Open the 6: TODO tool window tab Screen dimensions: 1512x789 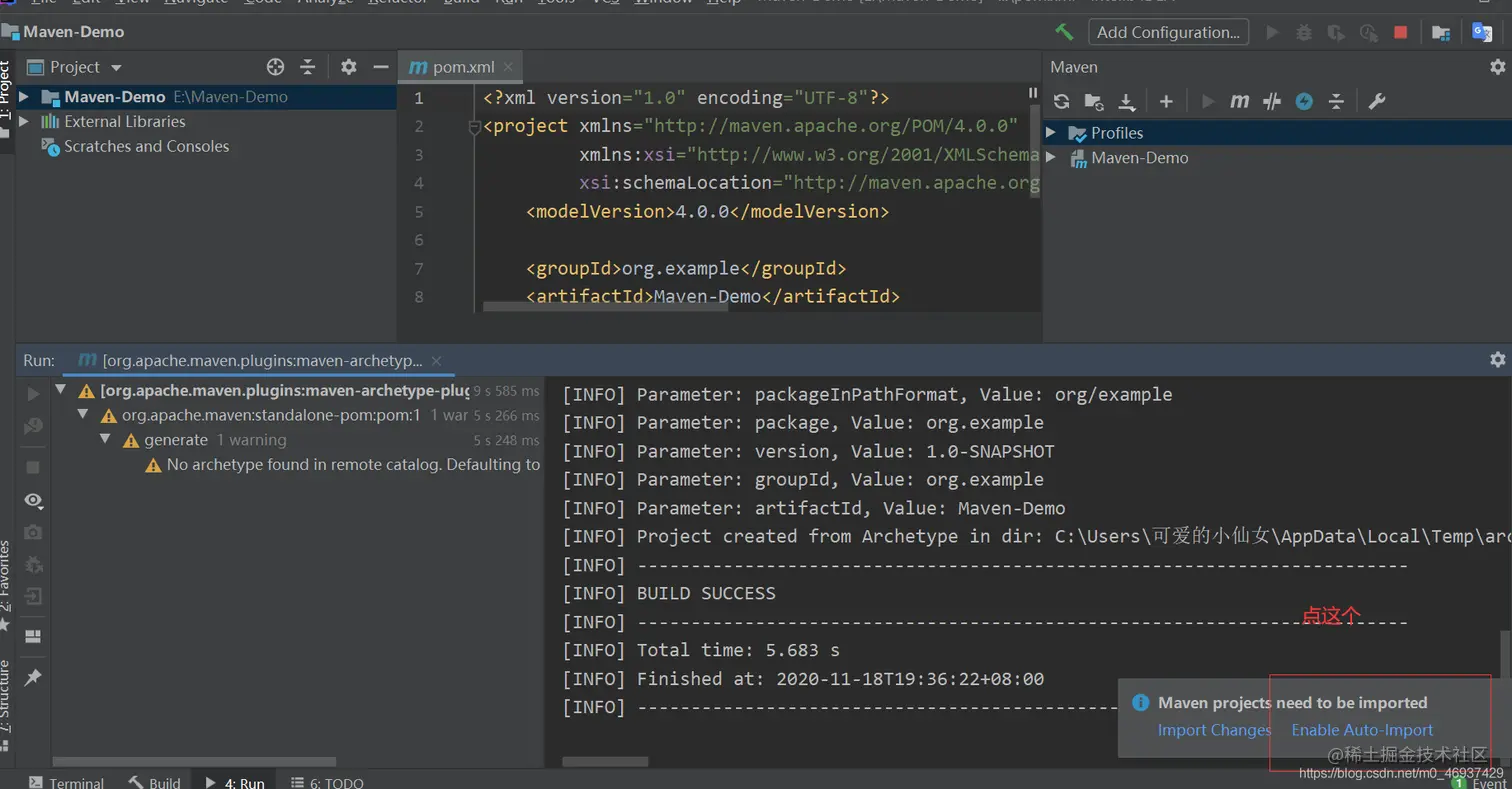327,782
